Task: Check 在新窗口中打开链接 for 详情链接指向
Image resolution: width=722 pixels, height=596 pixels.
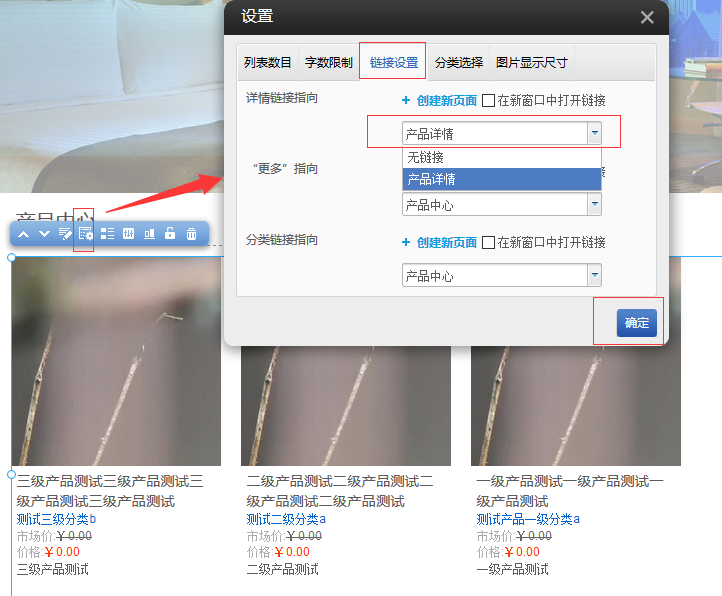Action: 489,101
